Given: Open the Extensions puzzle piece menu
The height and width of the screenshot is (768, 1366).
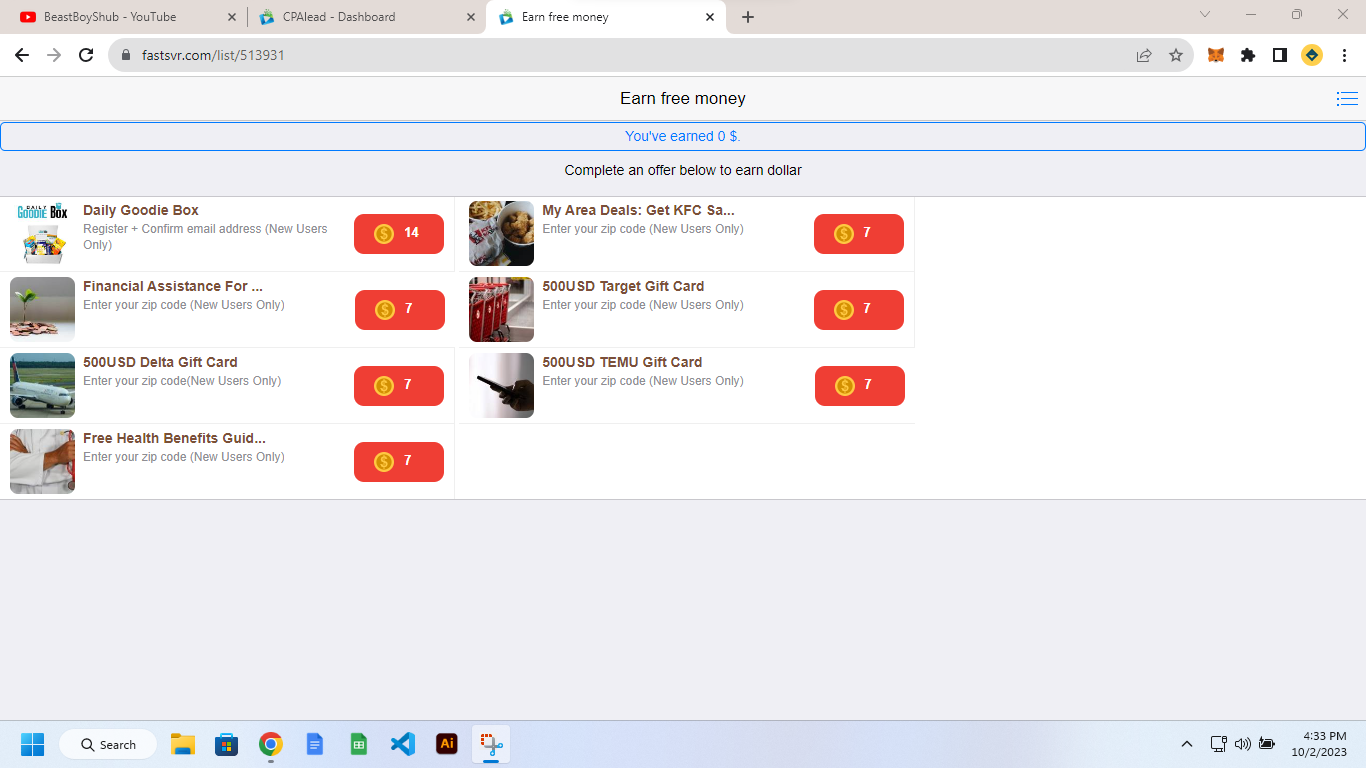Looking at the screenshot, I should pyautogui.click(x=1248, y=56).
